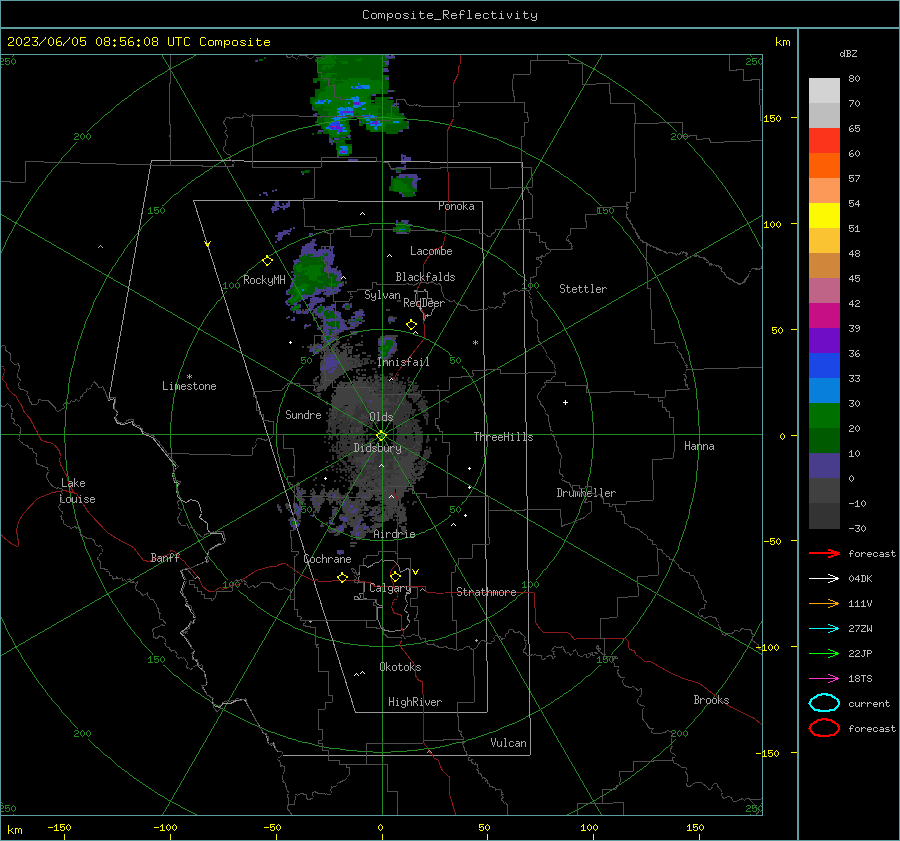Click the Vulcan label
The width and height of the screenshot is (900, 841).
508,743
